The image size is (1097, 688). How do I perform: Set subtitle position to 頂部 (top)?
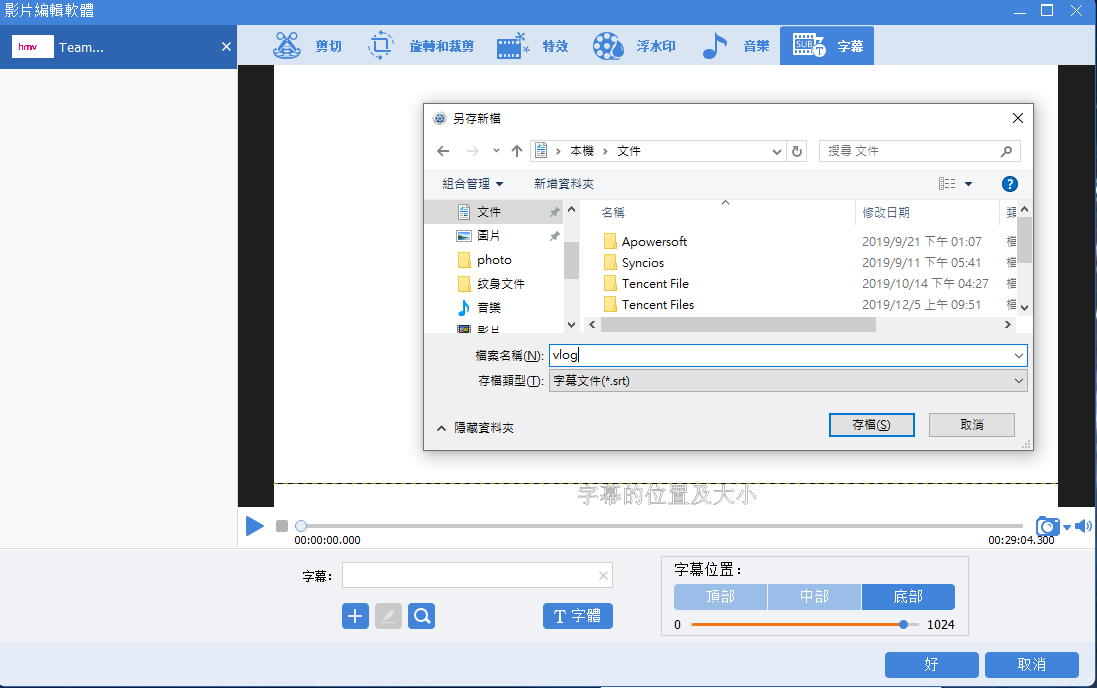[721, 596]
